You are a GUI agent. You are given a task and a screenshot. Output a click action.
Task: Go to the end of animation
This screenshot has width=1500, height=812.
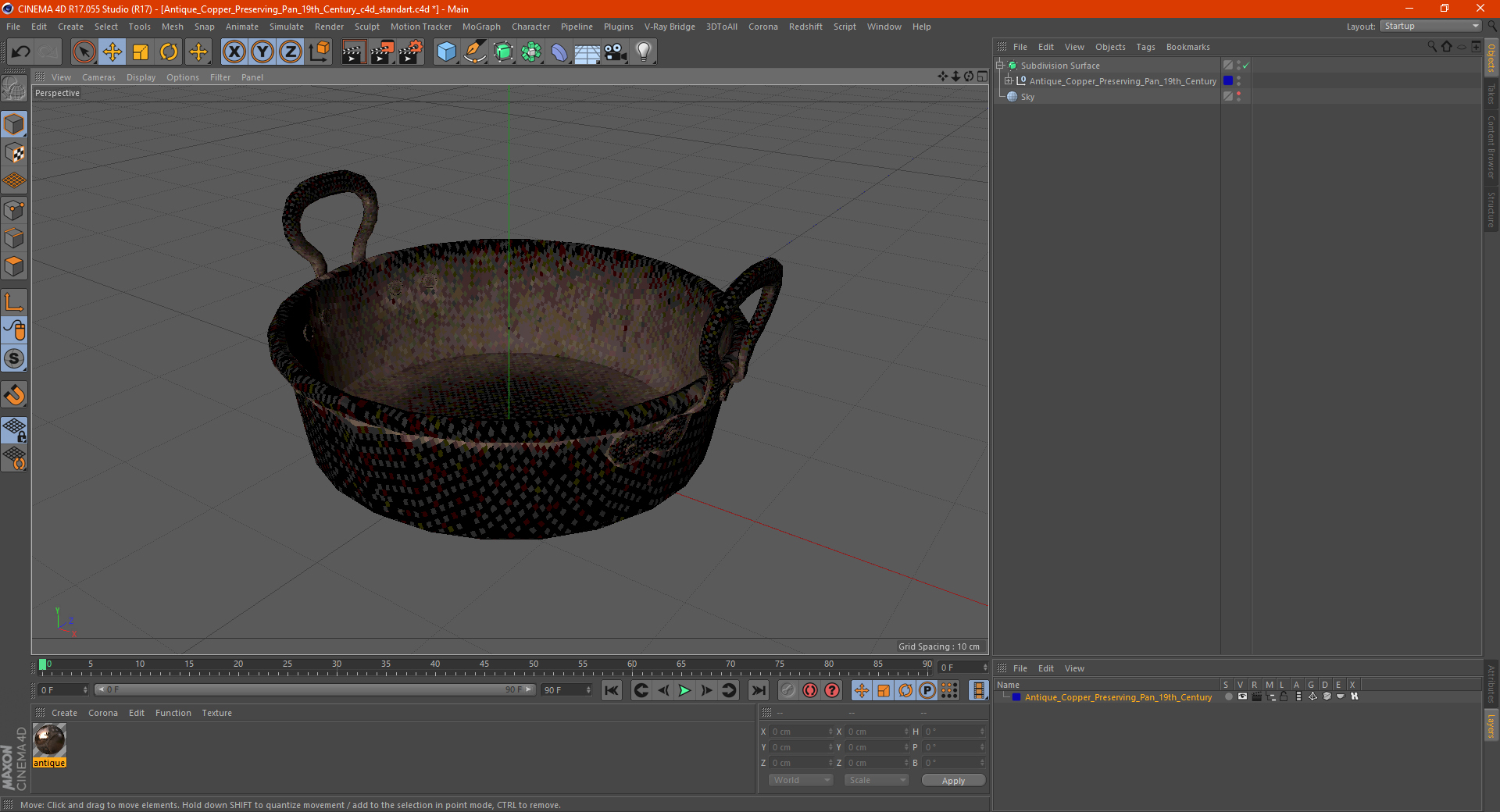point(758,690)
